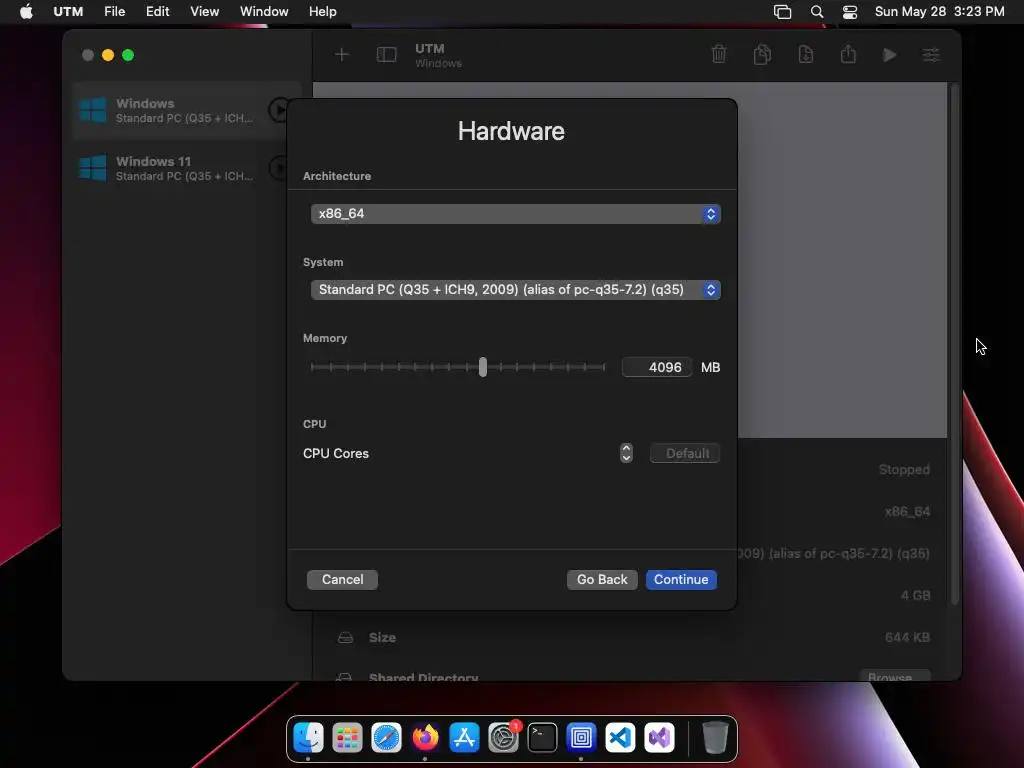Click the clone VM icon in toolbar
1024x768 pixels.
[762, 54]
